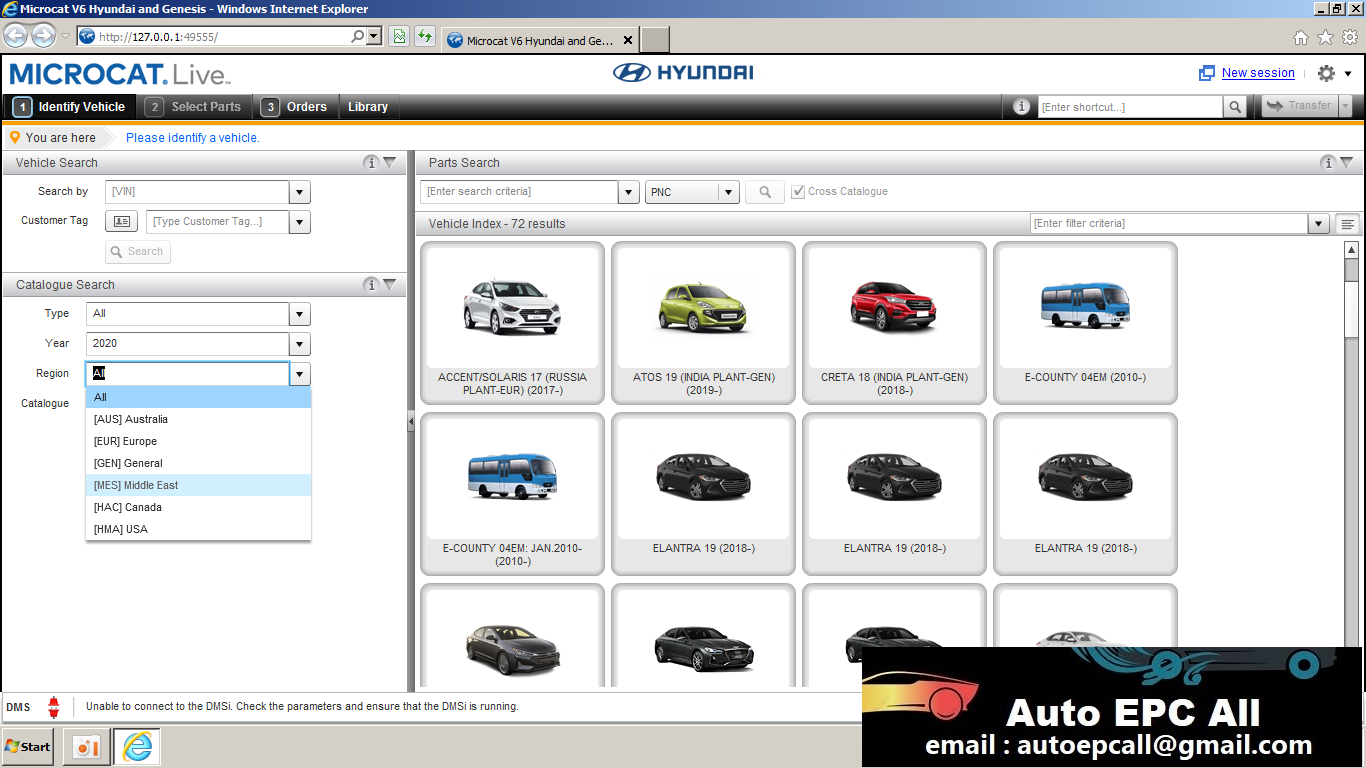Go back using the browser Back arrow
Viewport: 1366px width, 768px height.
[16, 37]
